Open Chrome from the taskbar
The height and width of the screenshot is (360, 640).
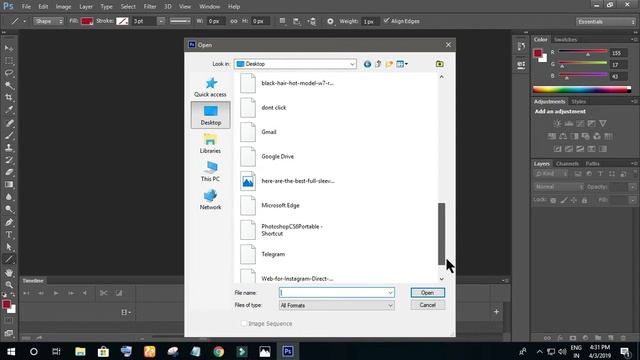pos(218,351)
